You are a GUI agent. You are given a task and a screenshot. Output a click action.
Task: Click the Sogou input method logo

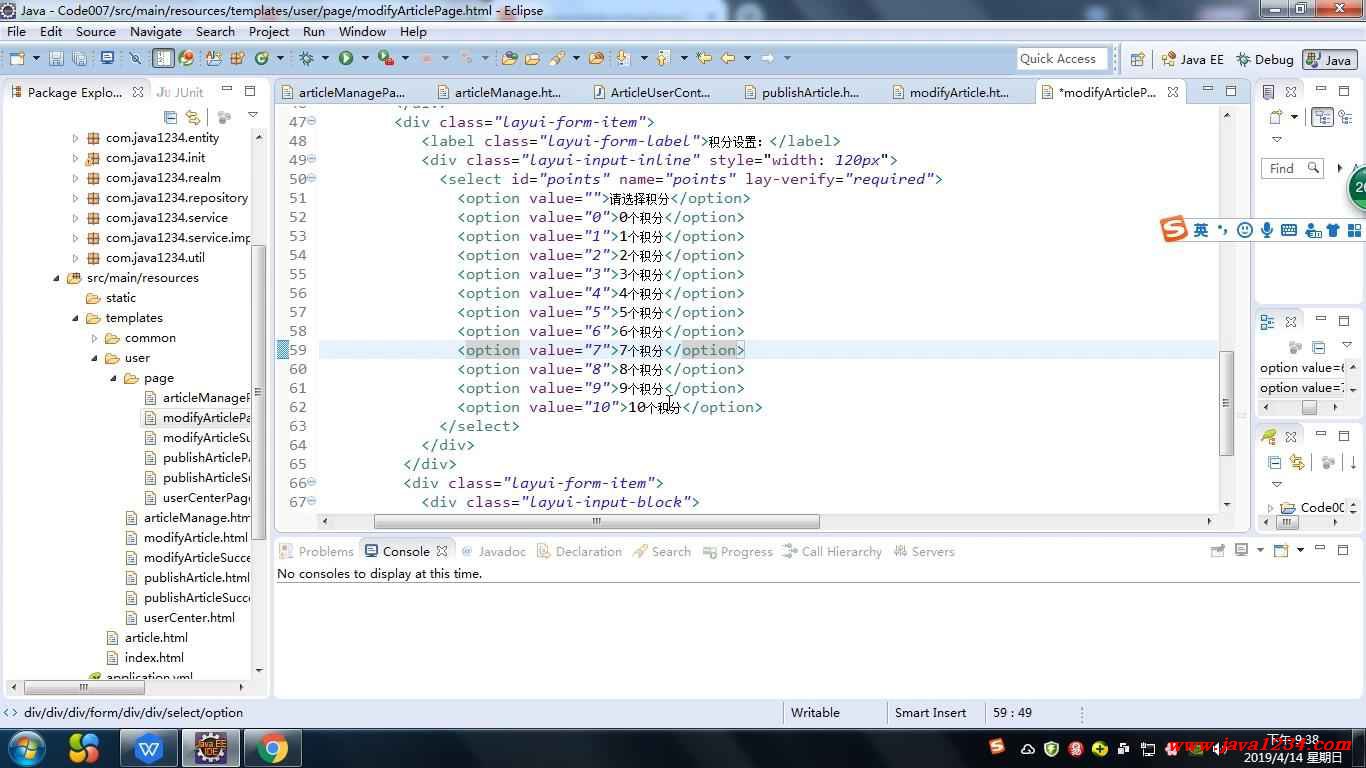pos(1174,229)
